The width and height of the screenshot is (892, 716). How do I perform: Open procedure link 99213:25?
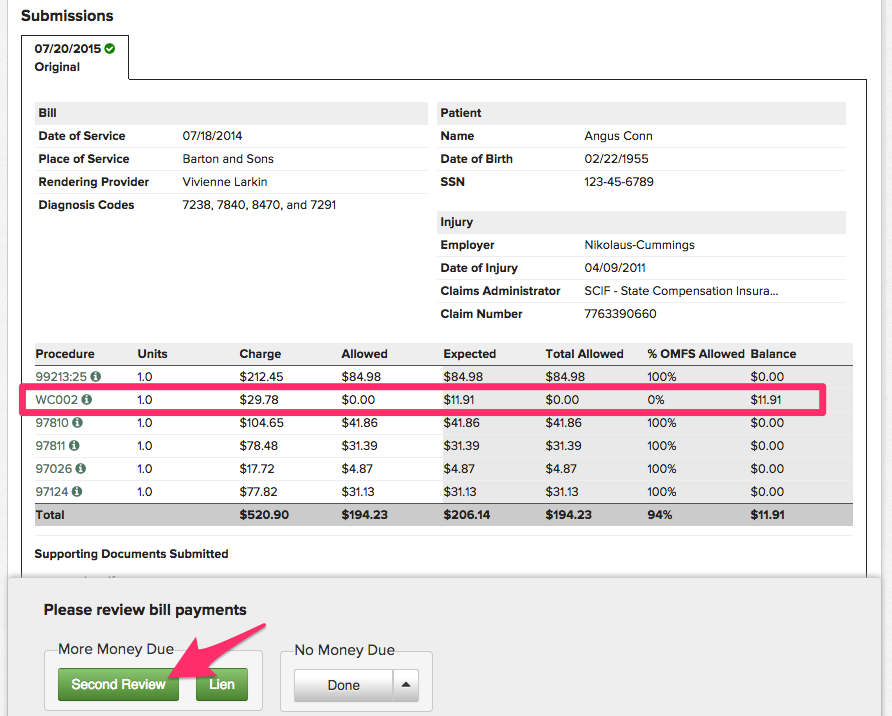click(61, 376)
